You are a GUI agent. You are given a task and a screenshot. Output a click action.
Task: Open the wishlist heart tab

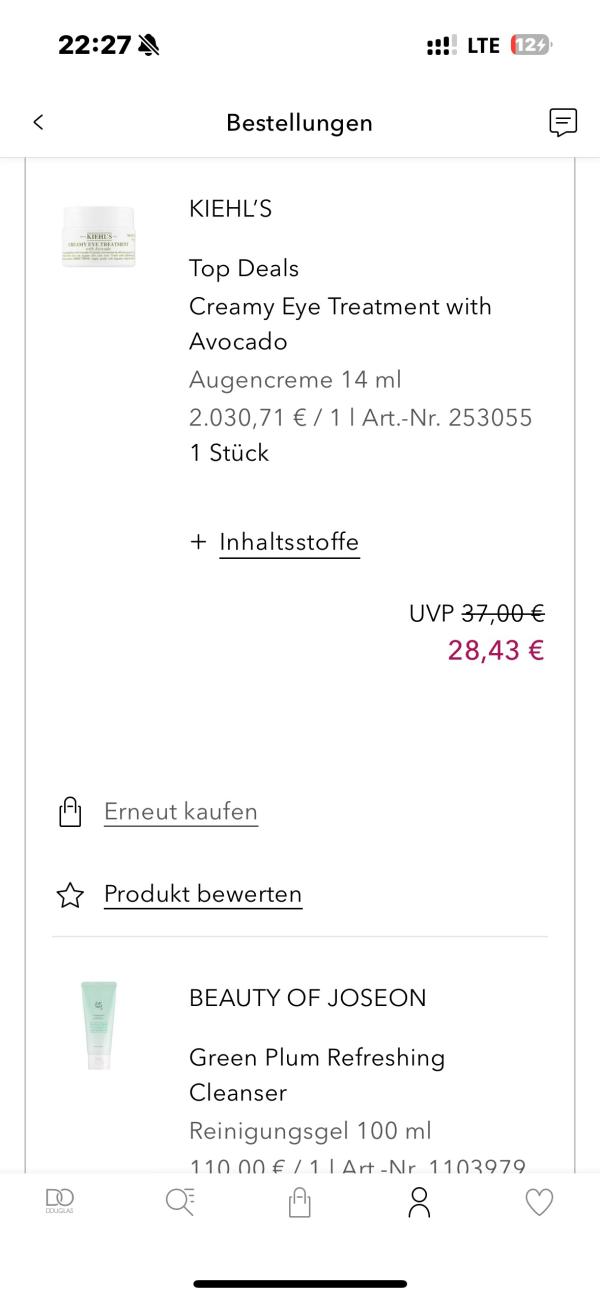[540, 1201]
